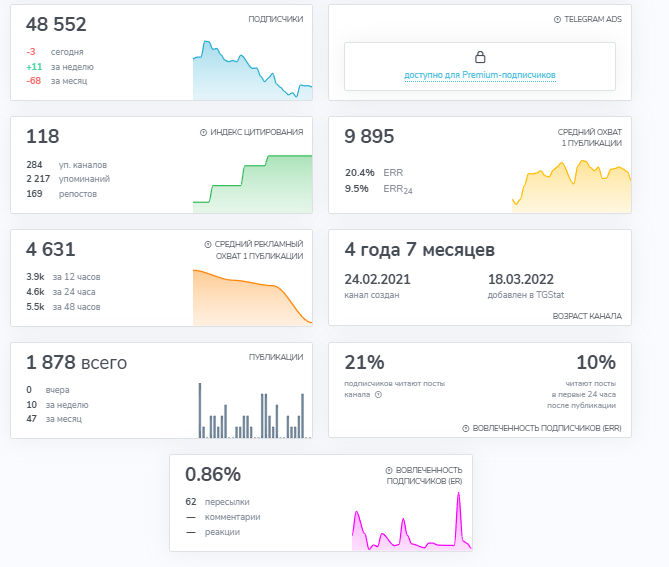Click the yellow average reach chart

pyautogui.click(x=571, y=186)
